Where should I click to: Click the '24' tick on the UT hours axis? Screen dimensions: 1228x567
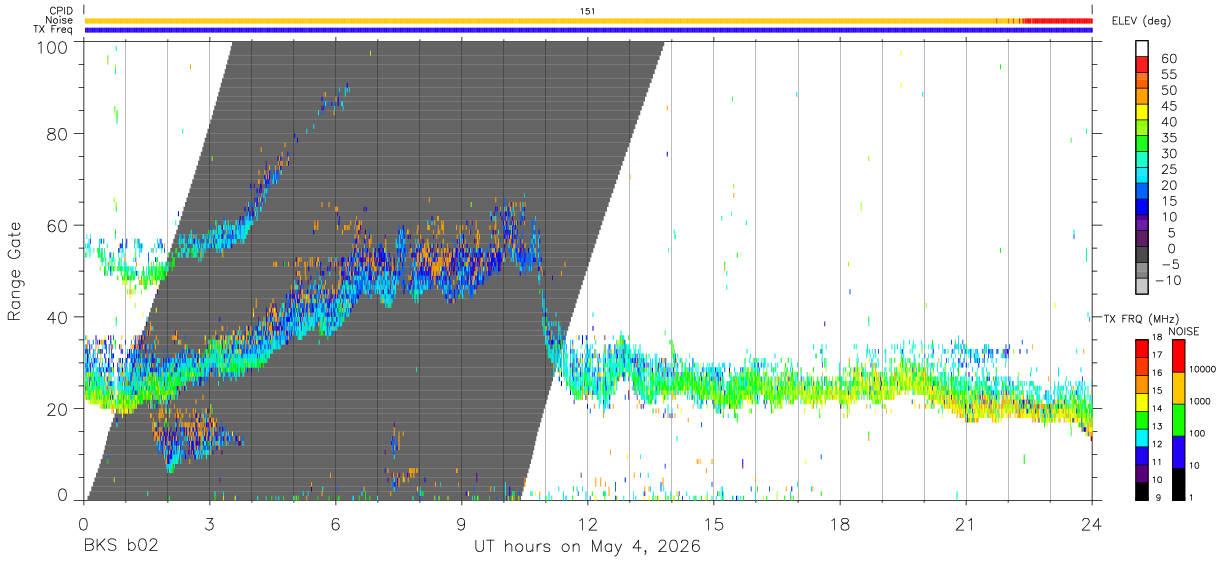pyautogui.click(x=1091, y=523)
